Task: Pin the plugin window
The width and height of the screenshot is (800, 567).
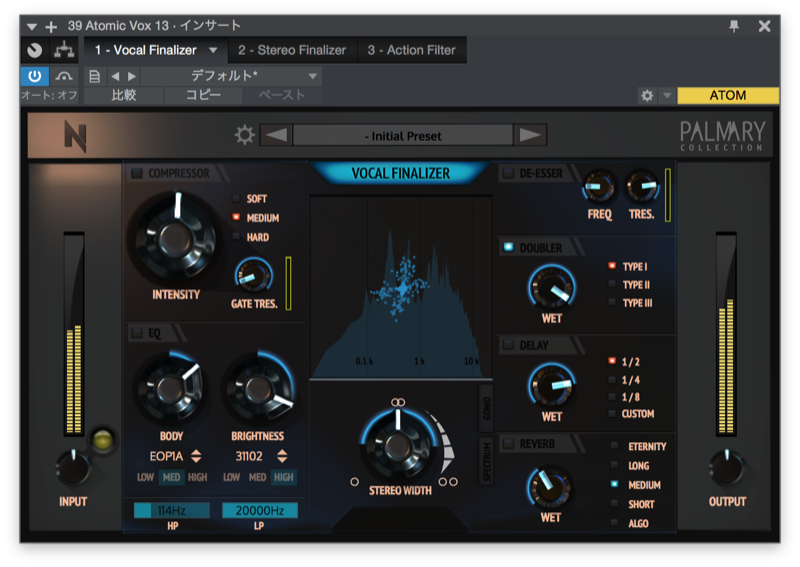Action: [x=734, y=26]
